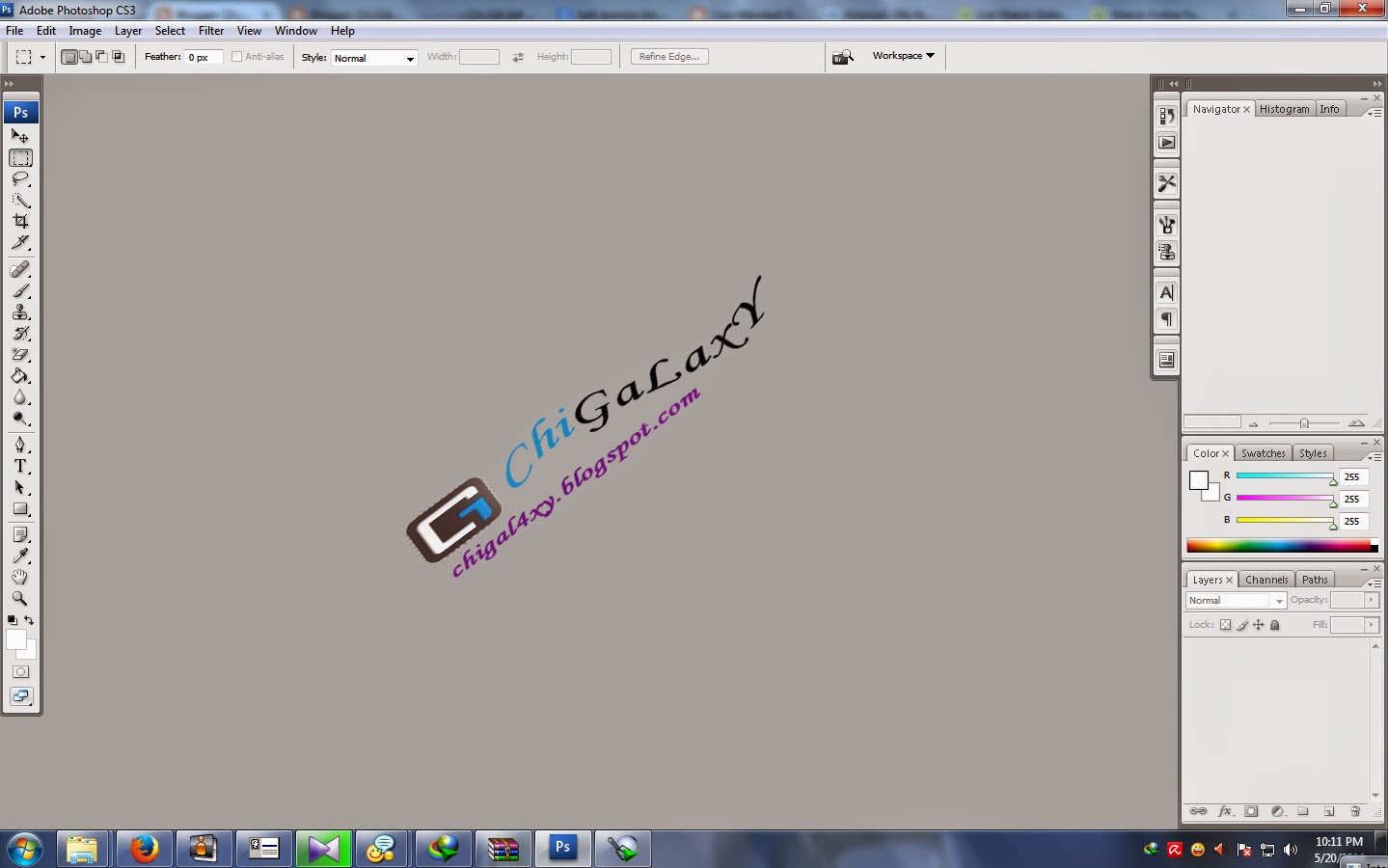
Task: Open the Actions panel icon
Action: coord(1166,143)
